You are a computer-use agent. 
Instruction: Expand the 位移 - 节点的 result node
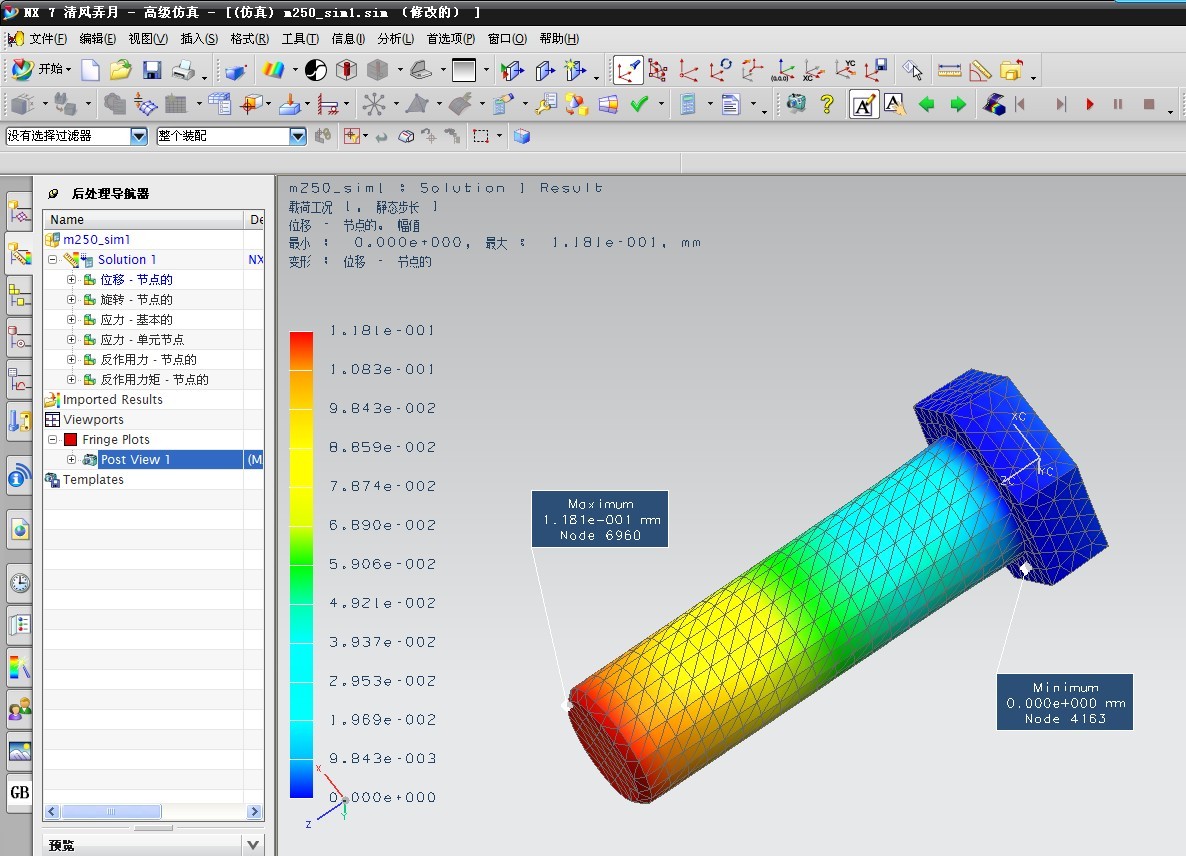click(x=71, y=280)
